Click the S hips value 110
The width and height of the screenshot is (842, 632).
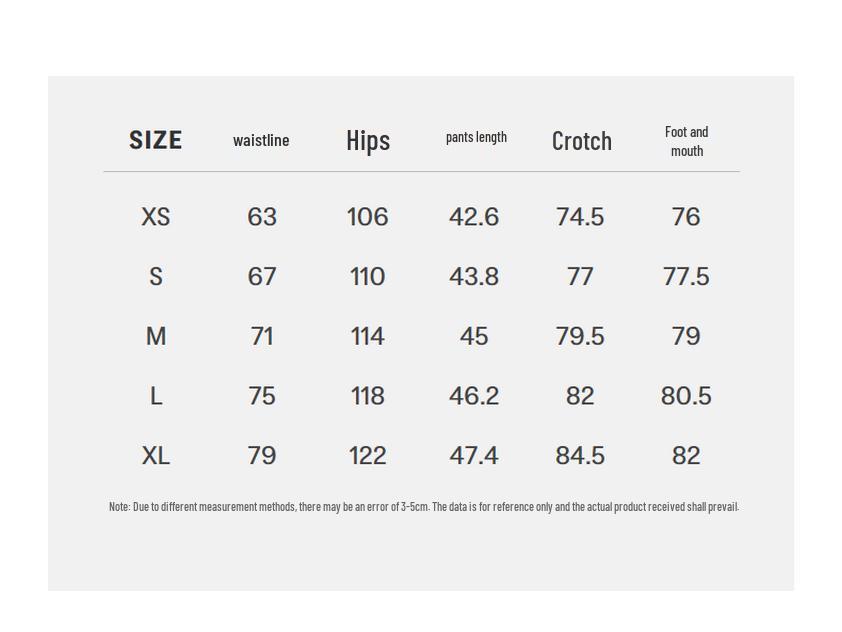click(367, 277)
